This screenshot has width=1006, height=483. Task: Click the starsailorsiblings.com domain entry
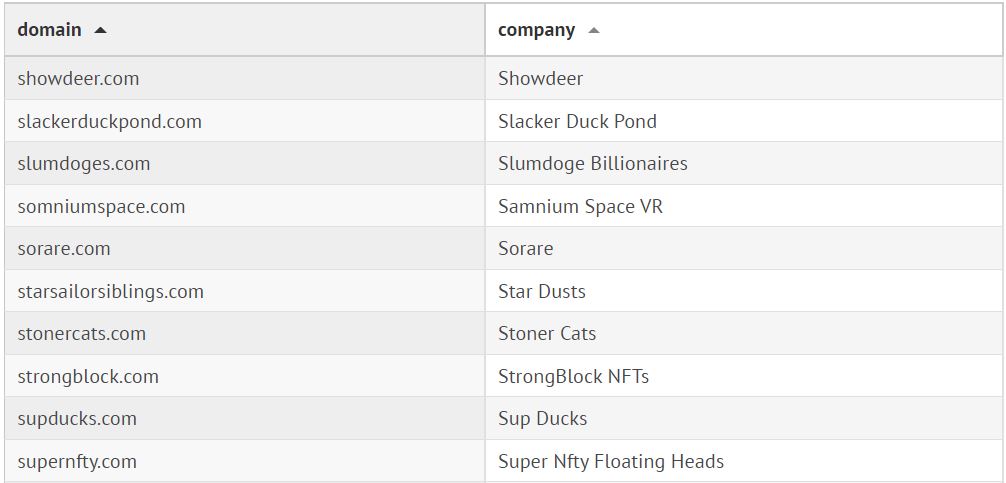(x=110, y=291)
